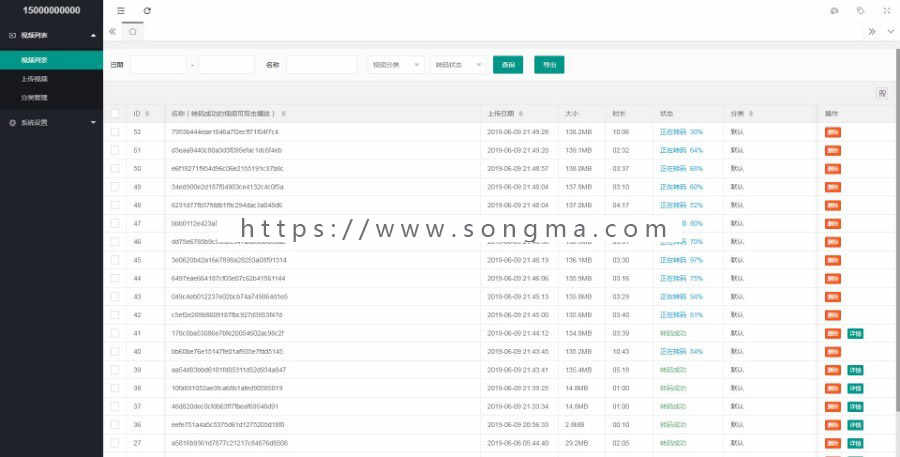900x457 pixels.
Task: Click the size value in row 27
Action: [576, 443]
